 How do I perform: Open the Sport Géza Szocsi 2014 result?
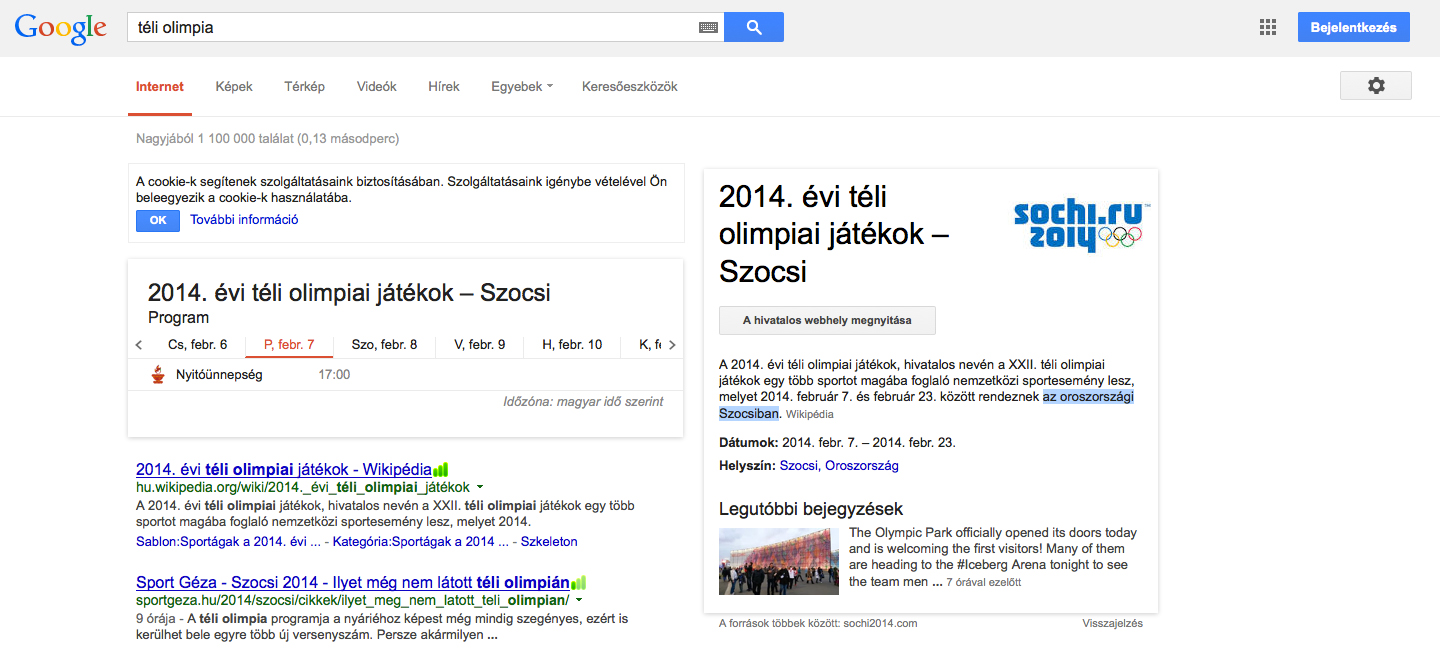click(353, 582)
